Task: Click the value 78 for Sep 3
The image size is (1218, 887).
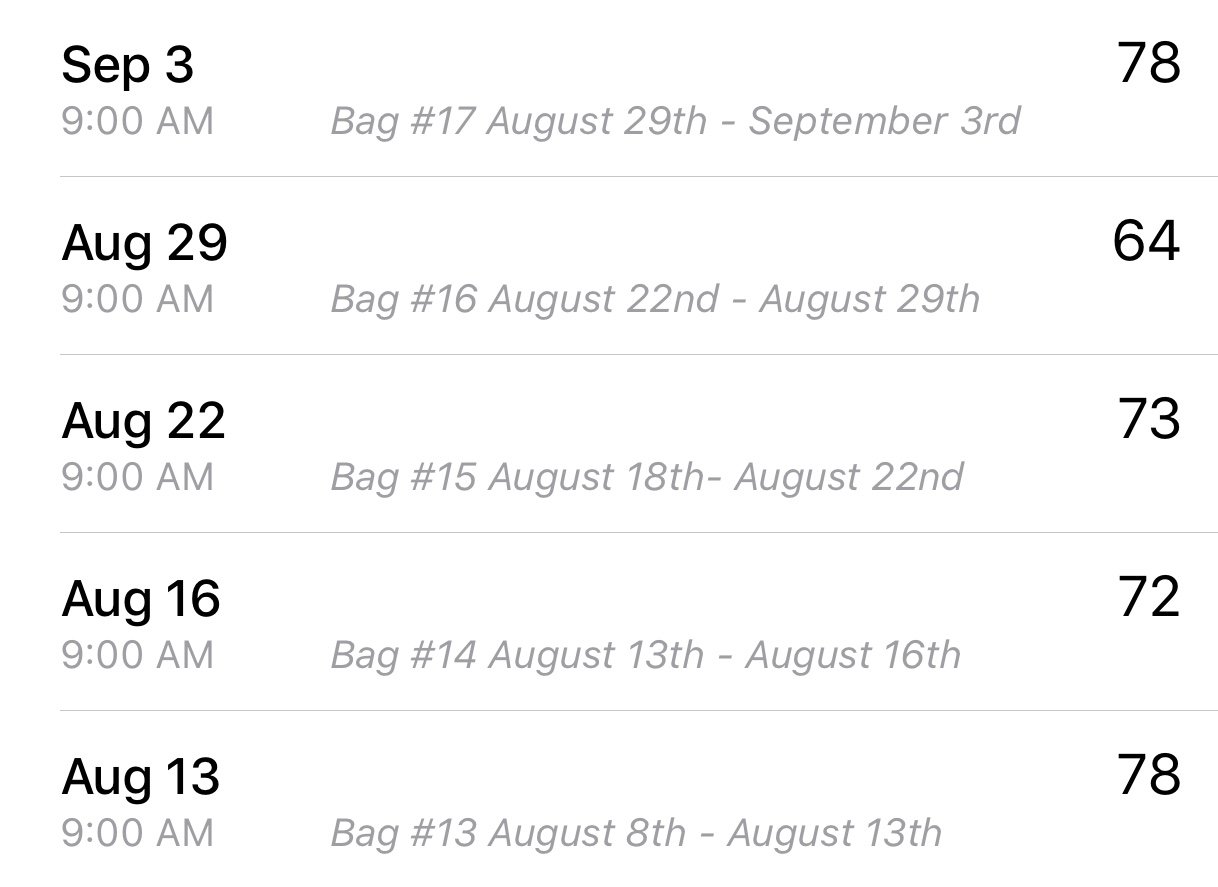Action: pyautogui.click(x=1149, y=63)
